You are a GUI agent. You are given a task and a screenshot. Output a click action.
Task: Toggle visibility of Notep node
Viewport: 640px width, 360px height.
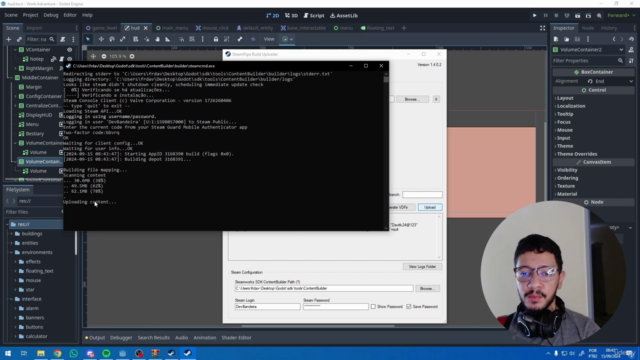[x=69, y=59]
